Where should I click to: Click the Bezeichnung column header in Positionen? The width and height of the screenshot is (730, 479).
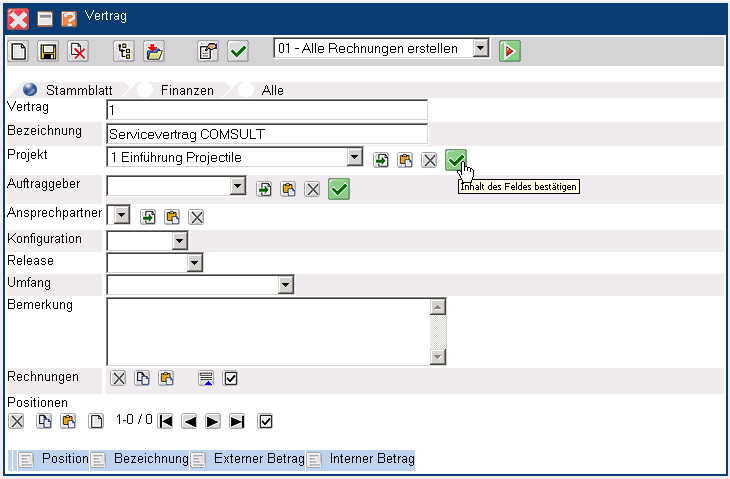pos(151,459)
